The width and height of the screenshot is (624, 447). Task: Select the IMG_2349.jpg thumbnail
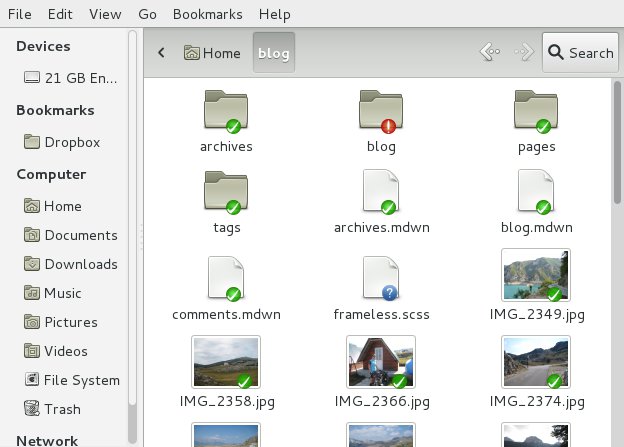pos(536,275)
